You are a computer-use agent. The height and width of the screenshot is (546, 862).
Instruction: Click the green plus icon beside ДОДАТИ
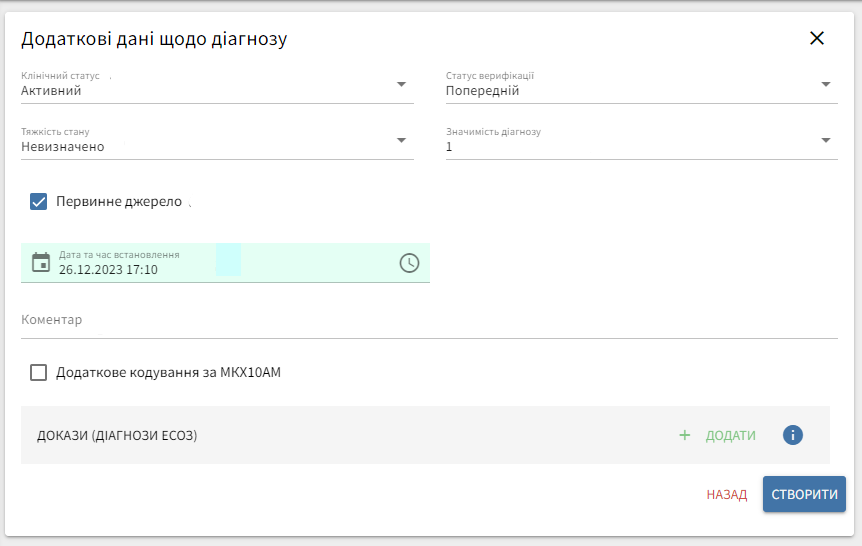coord(685,435)
